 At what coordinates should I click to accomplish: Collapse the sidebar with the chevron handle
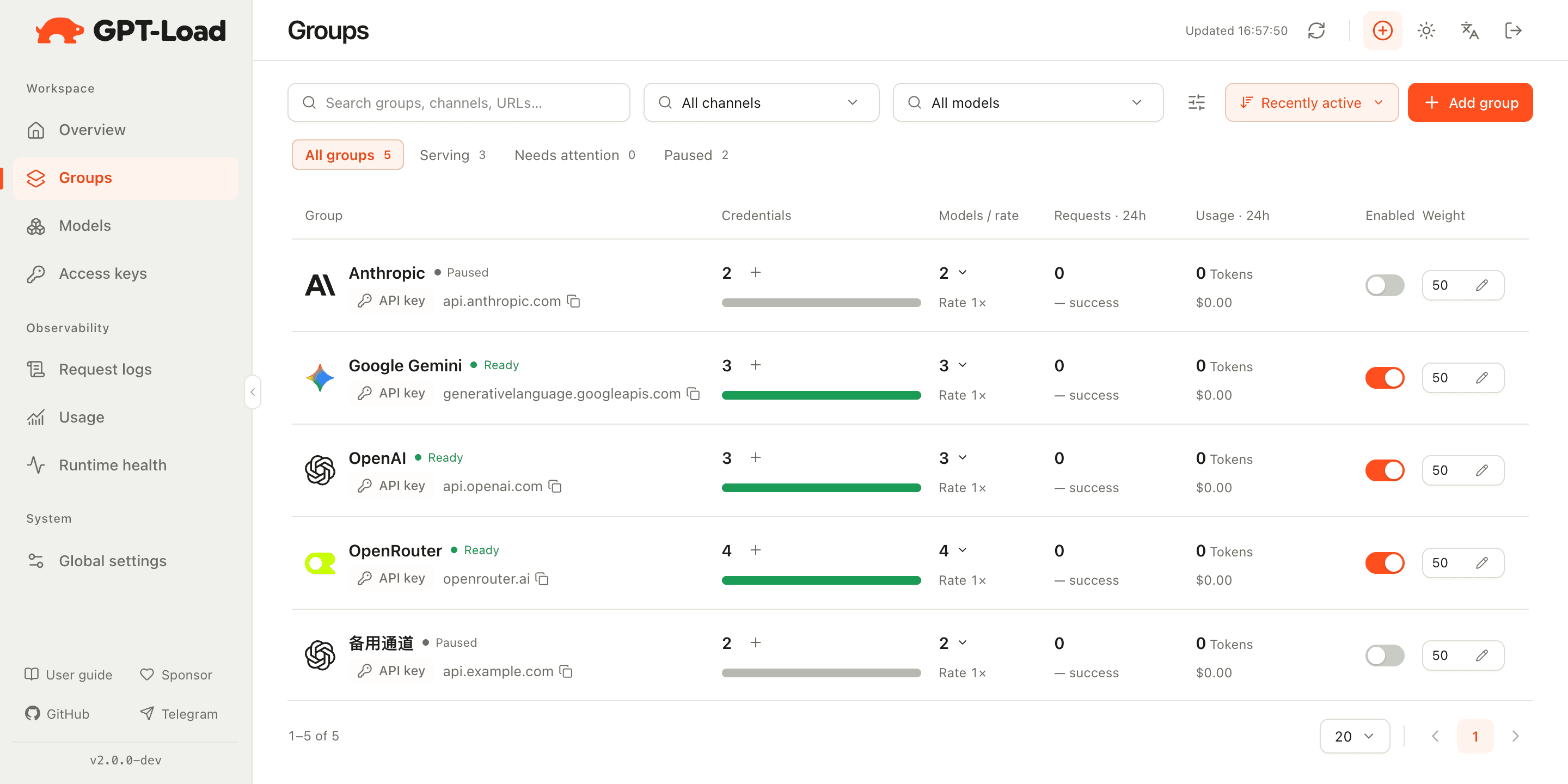point(253,392)
